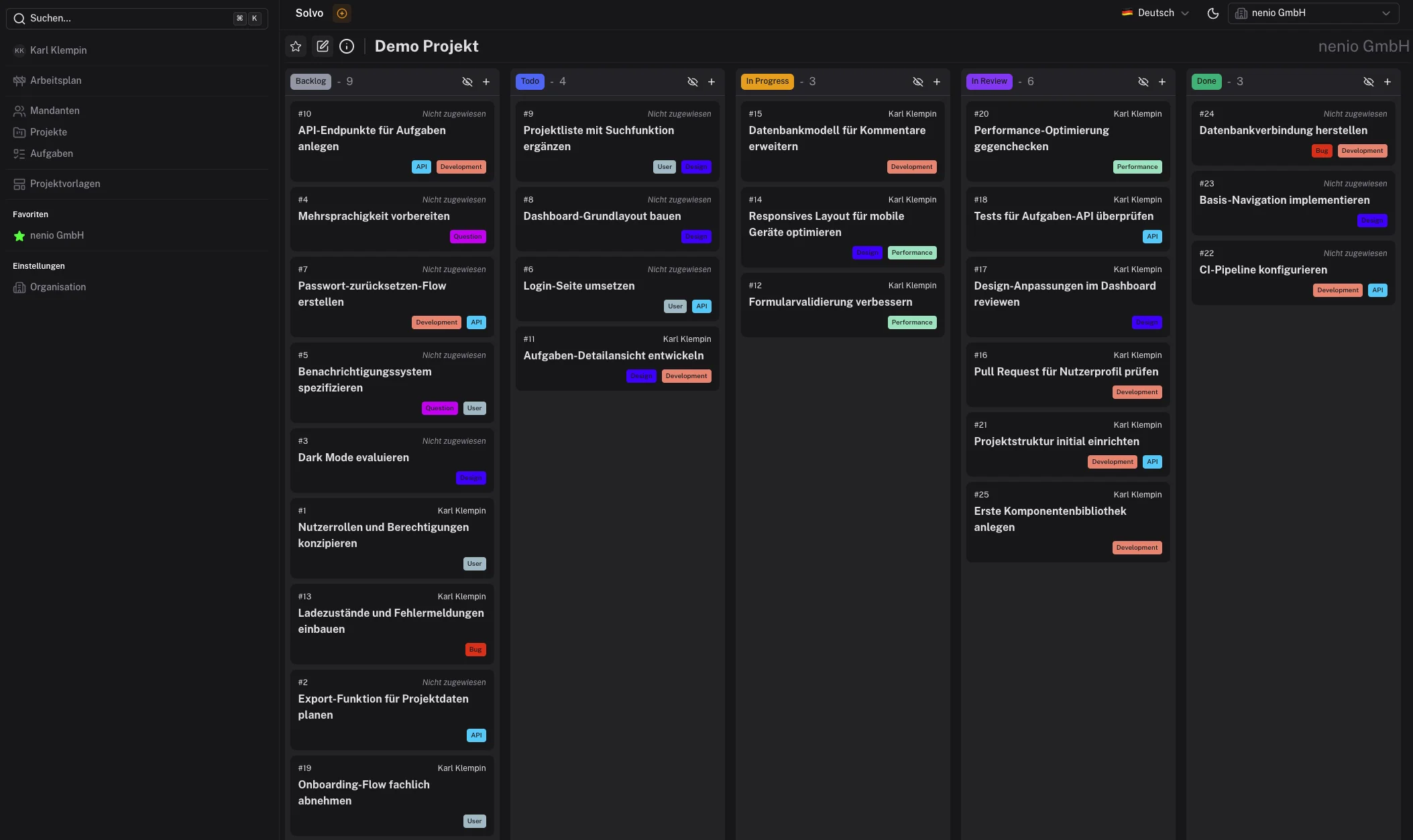Screen dimensions: 1413x840
Task: Click the orange plus icon beside Solvo
Action: point(342,13)
